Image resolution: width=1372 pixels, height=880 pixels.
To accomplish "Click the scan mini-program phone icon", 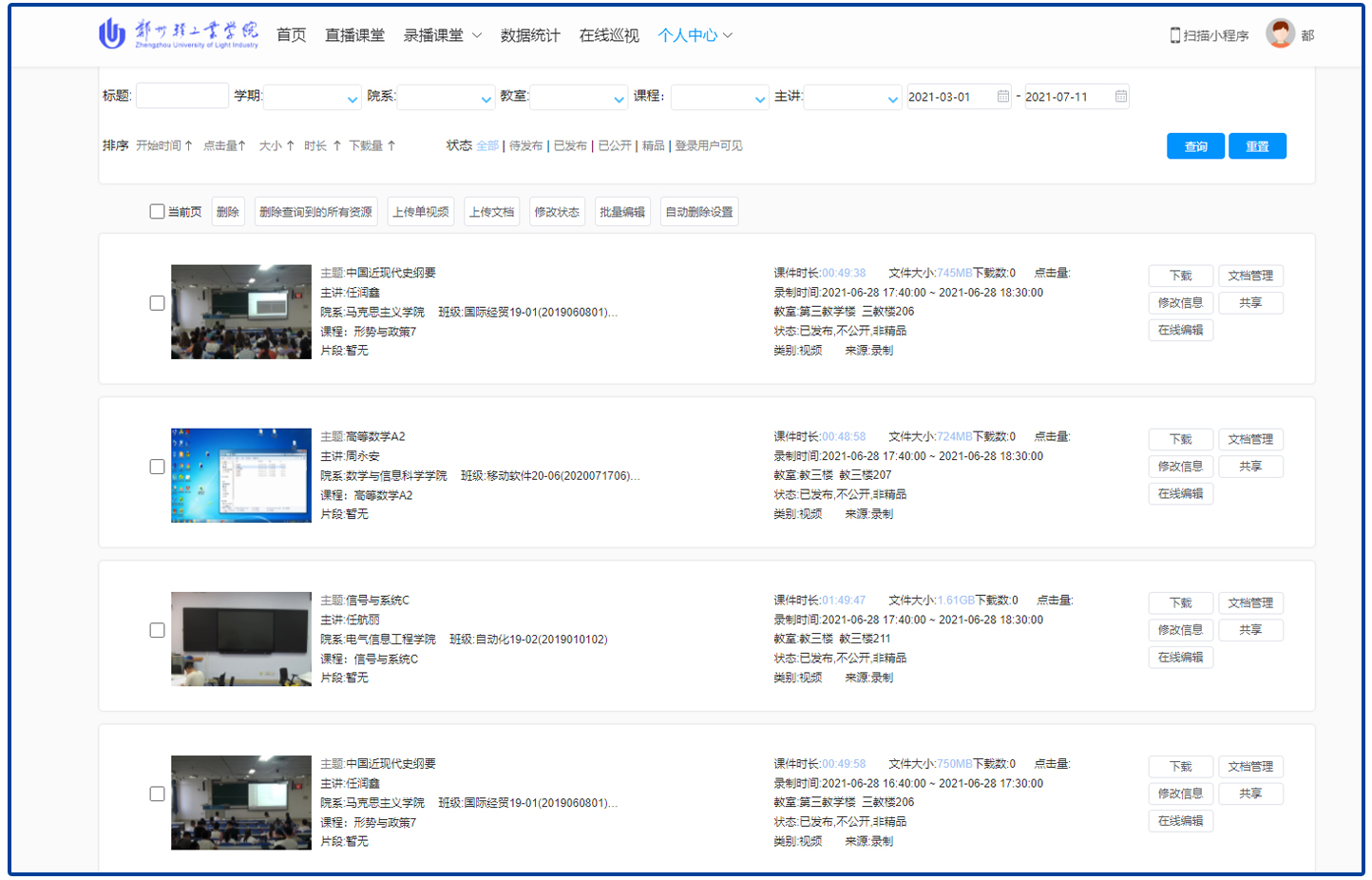I will tap(1175, 35).
